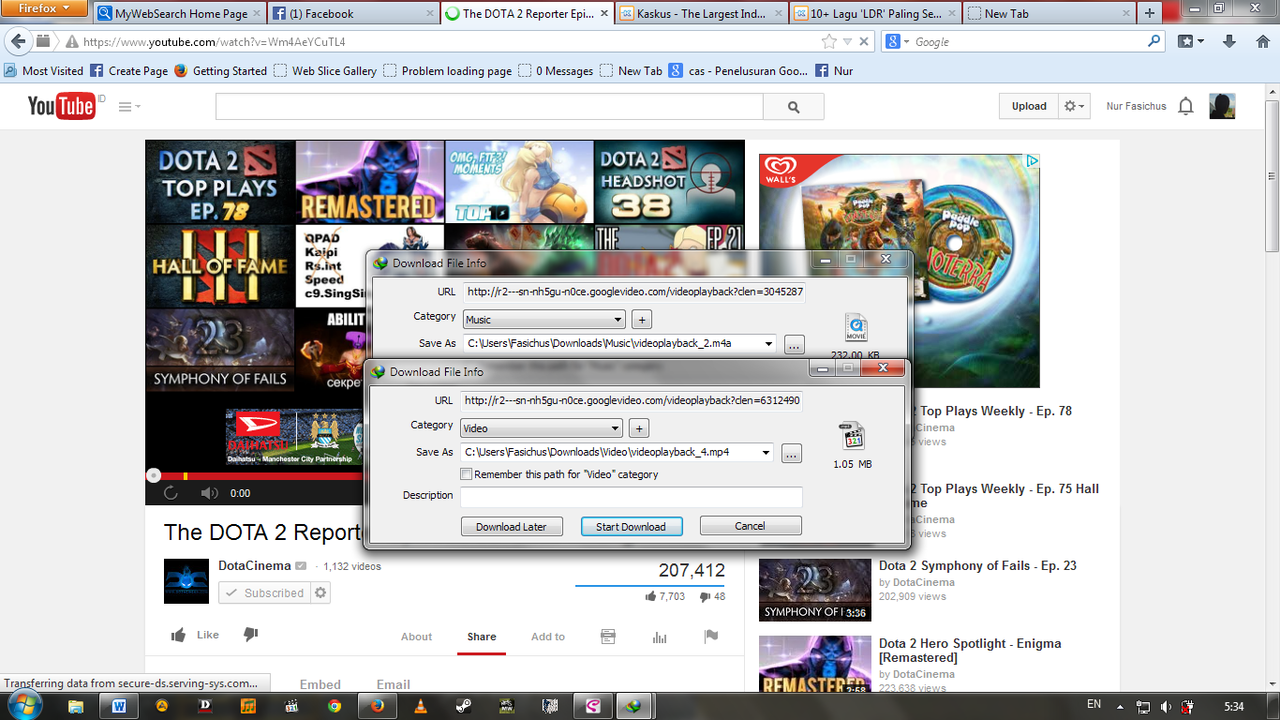
Task: Go back using browser back arrow
Action: click(x=17, y=42)
